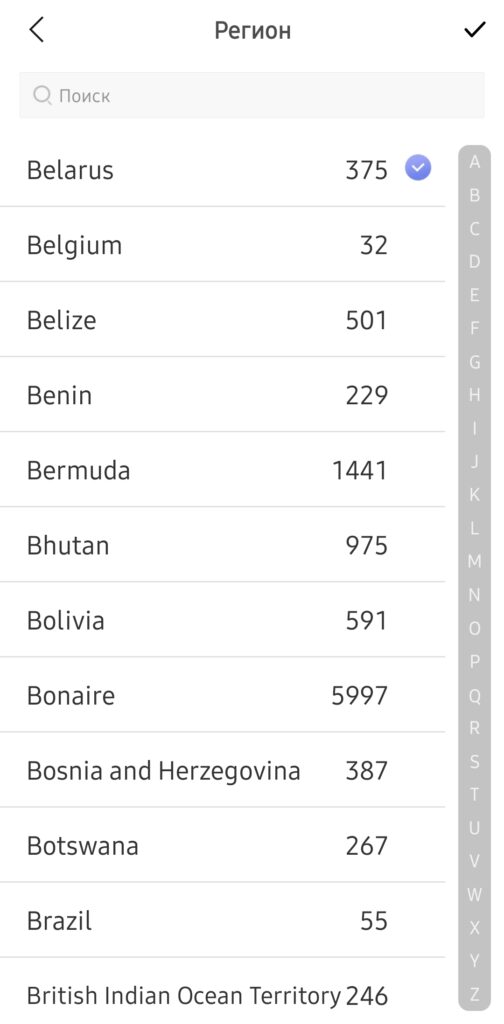This screenshot has height=1024, width=504.
Task: Confirm selection with the checkmark icon
Action: click(x=475, y=30)
